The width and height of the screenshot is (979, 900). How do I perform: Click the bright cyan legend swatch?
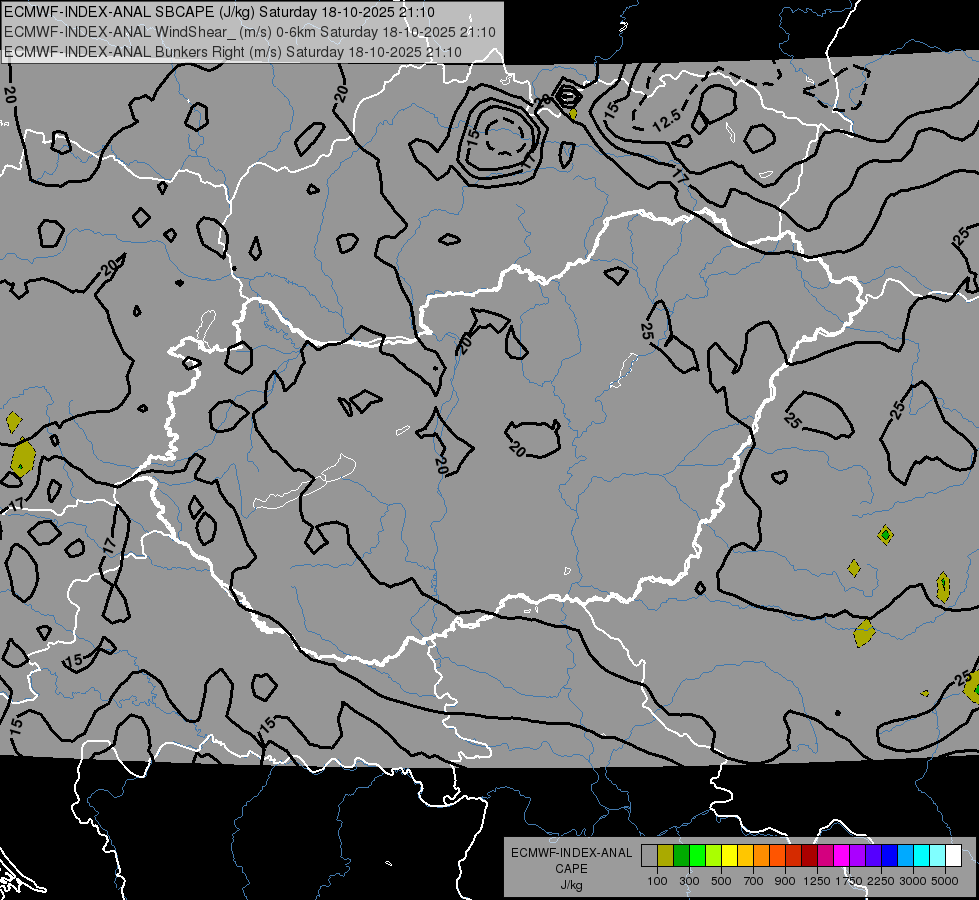point(922,856)
